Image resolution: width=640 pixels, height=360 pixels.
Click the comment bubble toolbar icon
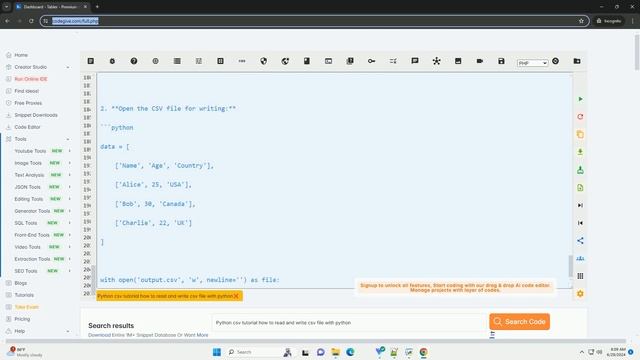(x=415, y=61)
